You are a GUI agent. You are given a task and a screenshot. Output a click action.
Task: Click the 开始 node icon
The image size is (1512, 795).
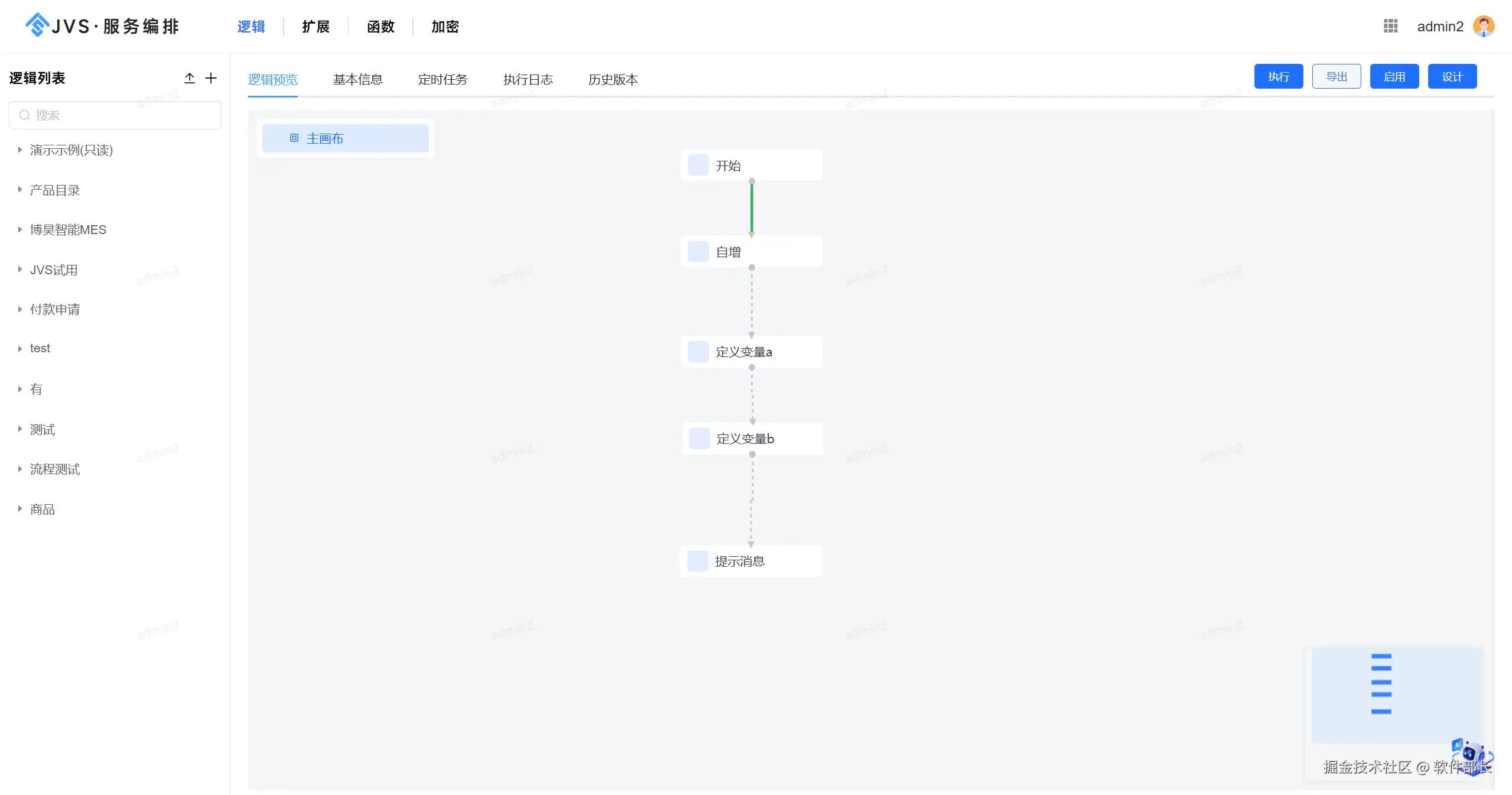tap(698, 166)
